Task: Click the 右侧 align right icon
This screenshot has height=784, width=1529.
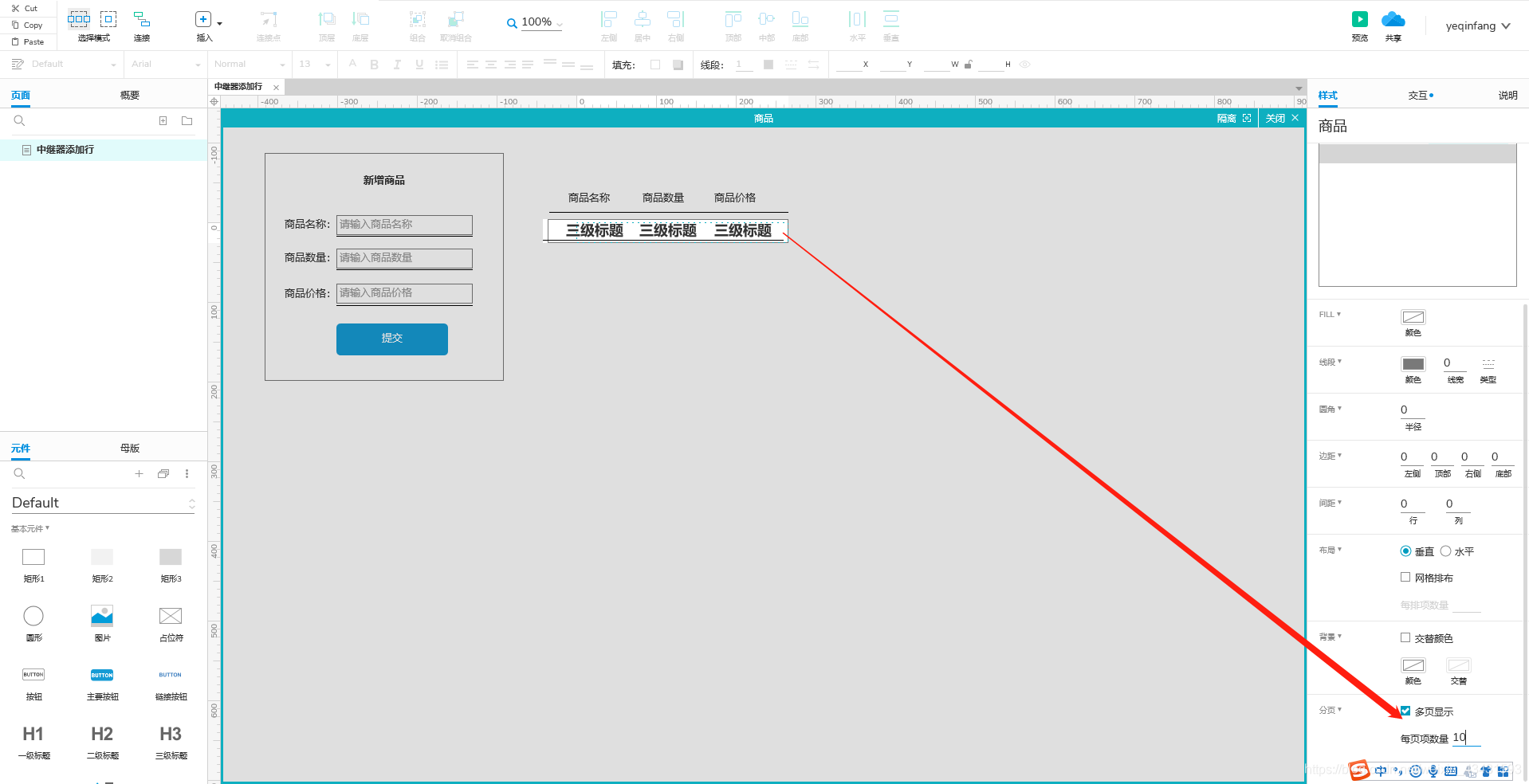Action: point(676,19)
